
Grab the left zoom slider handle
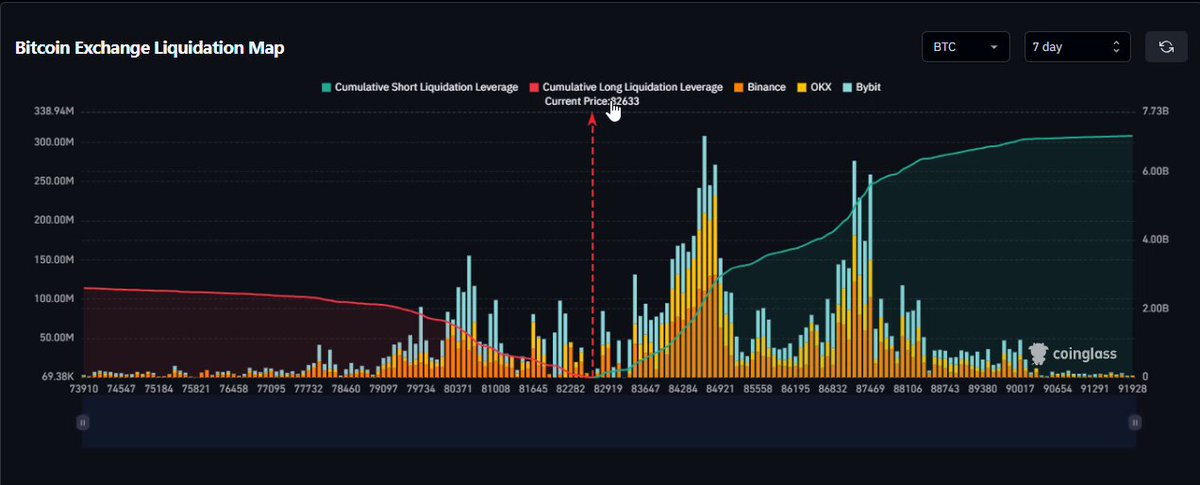coord(83,423)
